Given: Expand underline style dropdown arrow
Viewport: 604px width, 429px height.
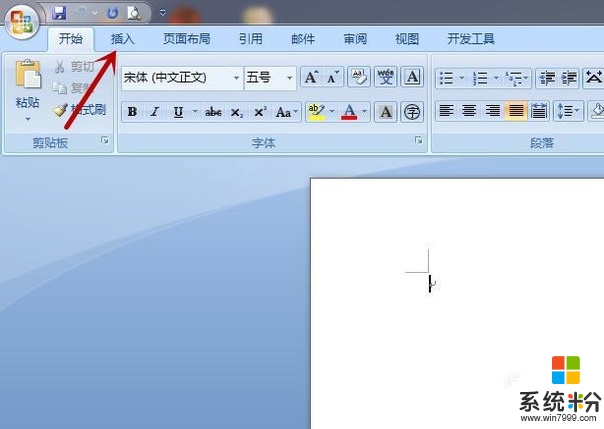Looking at the screenshot, I should [x=195, y=112].
